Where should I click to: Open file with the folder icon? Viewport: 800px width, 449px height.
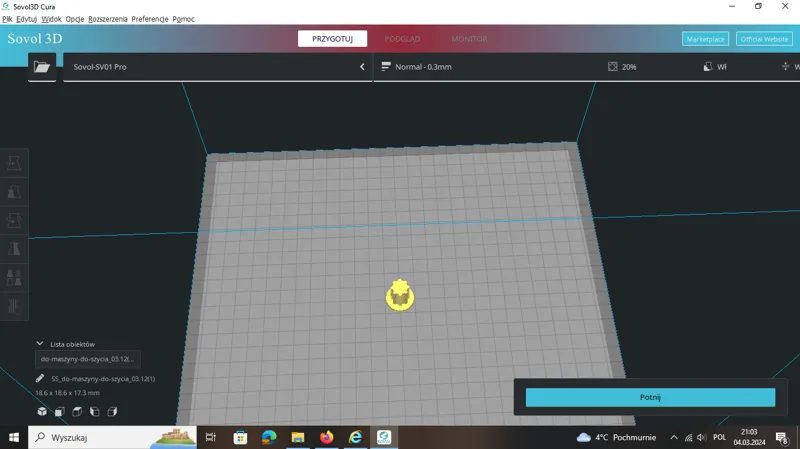tap(42, 67)
